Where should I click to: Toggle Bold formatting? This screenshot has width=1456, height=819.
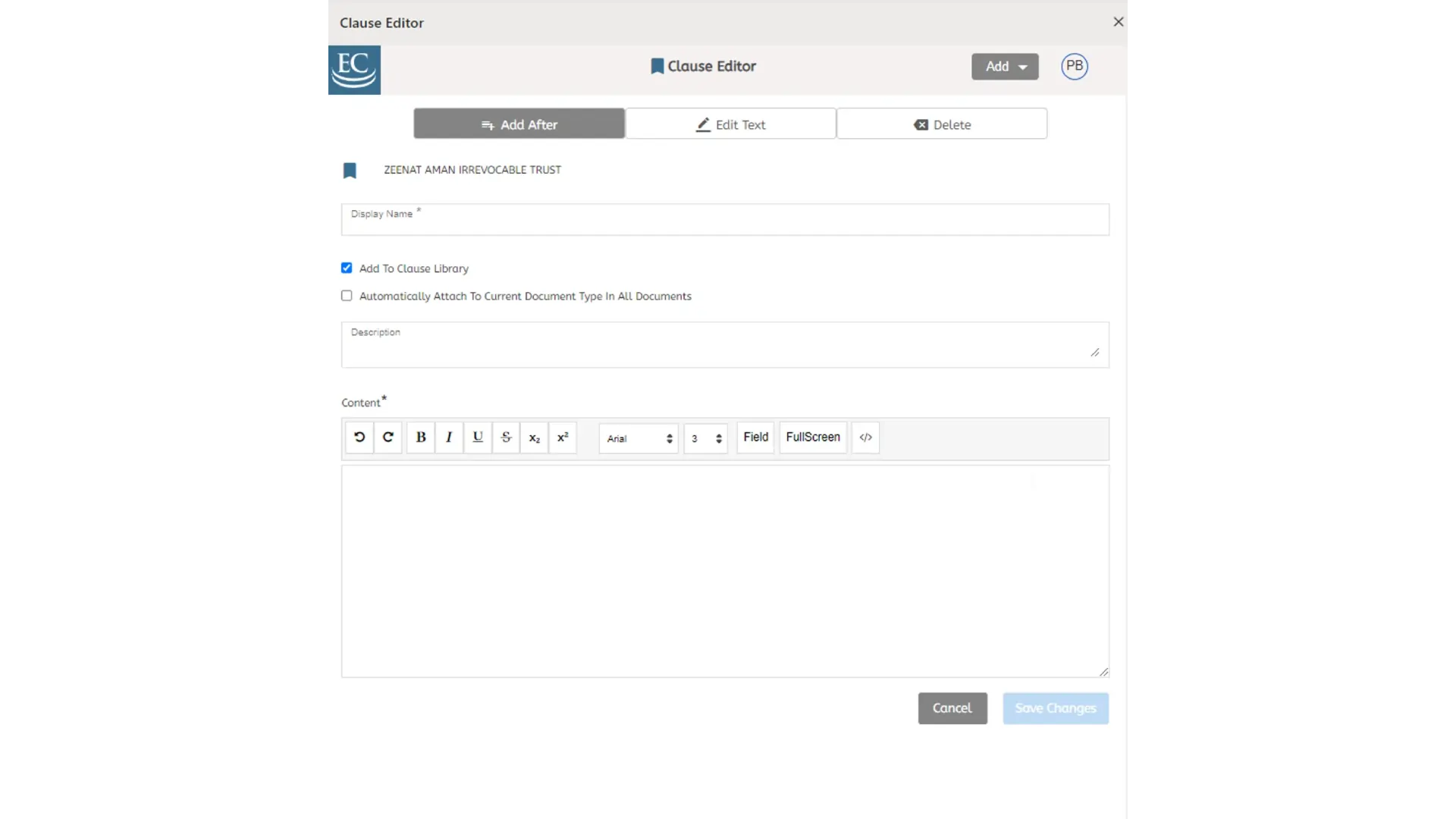[x=421, y=438]
